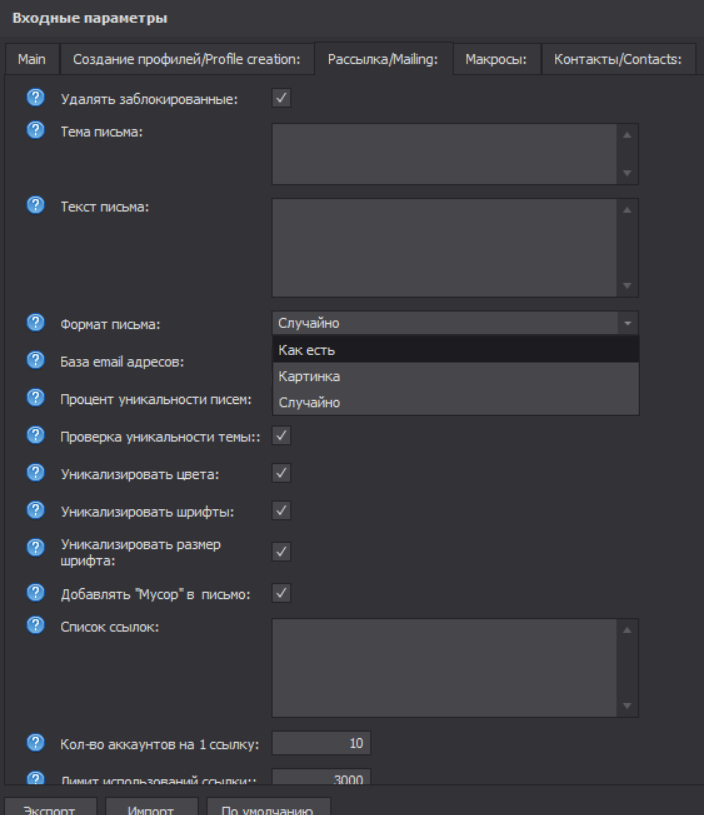Click Кол-во аккаунтов на 1 ссылку field

321,743
